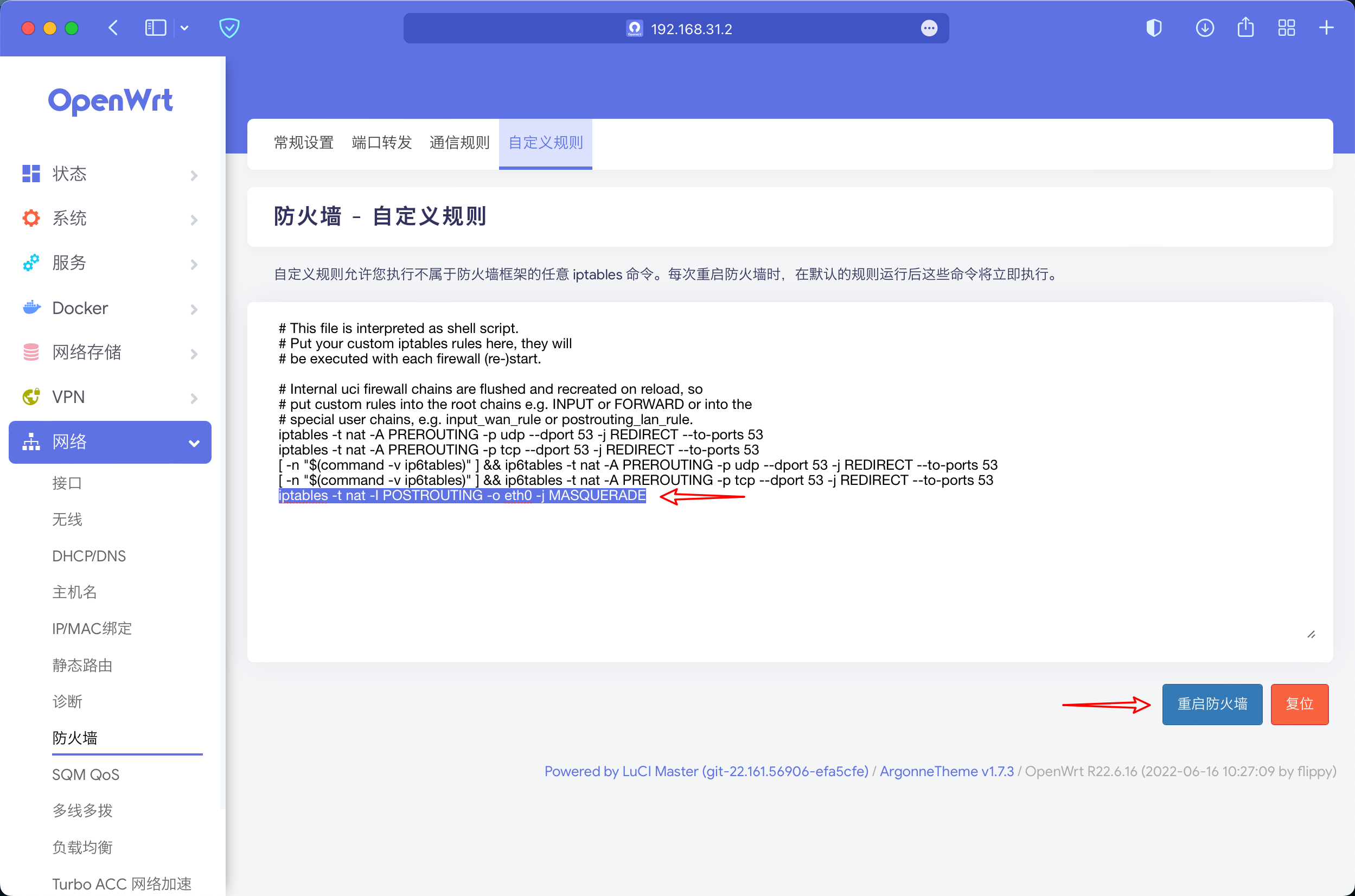Click the OpenWrt favicon in address bar

tap(634, 29)
